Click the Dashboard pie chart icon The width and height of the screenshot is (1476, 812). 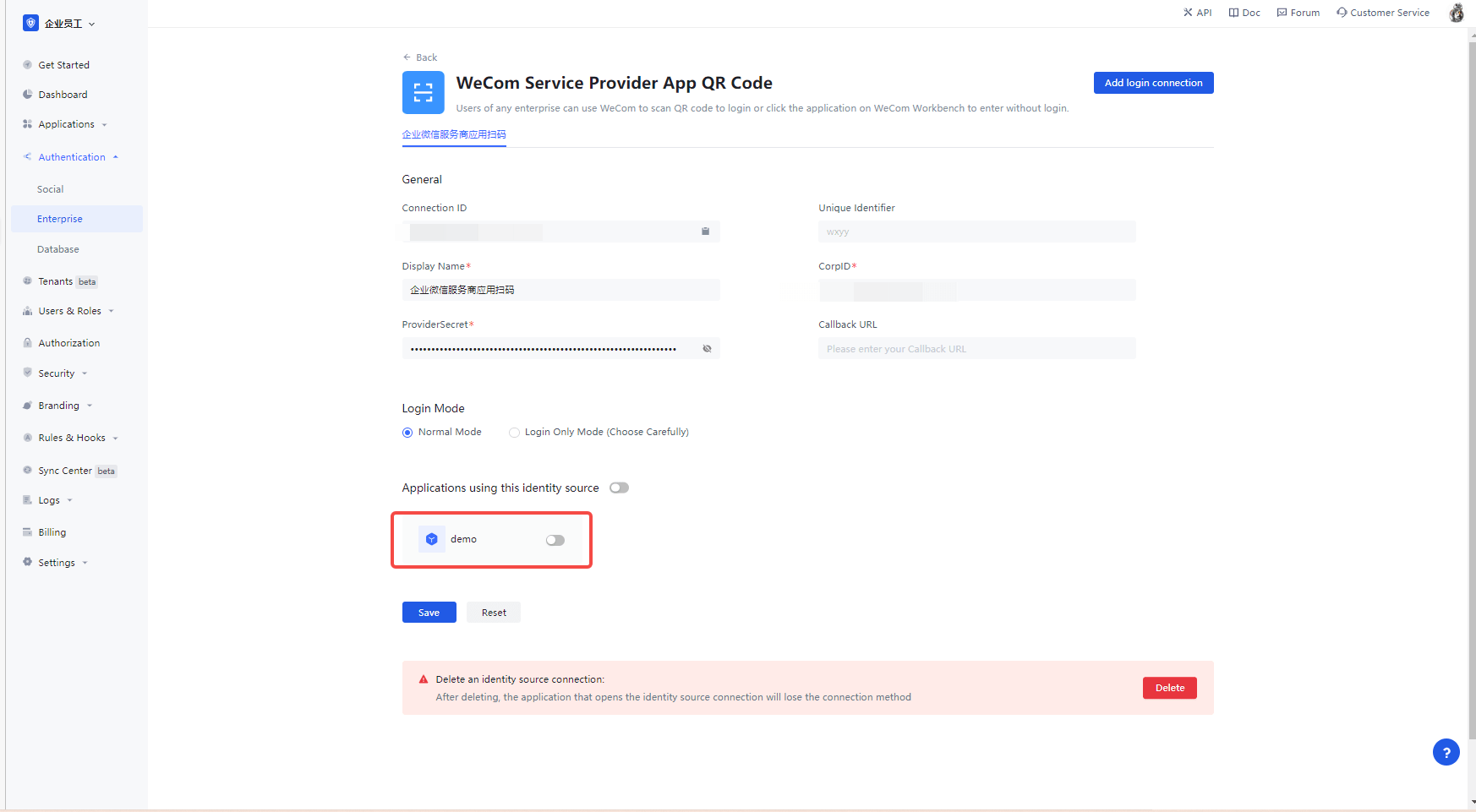(x=27, y=95)
